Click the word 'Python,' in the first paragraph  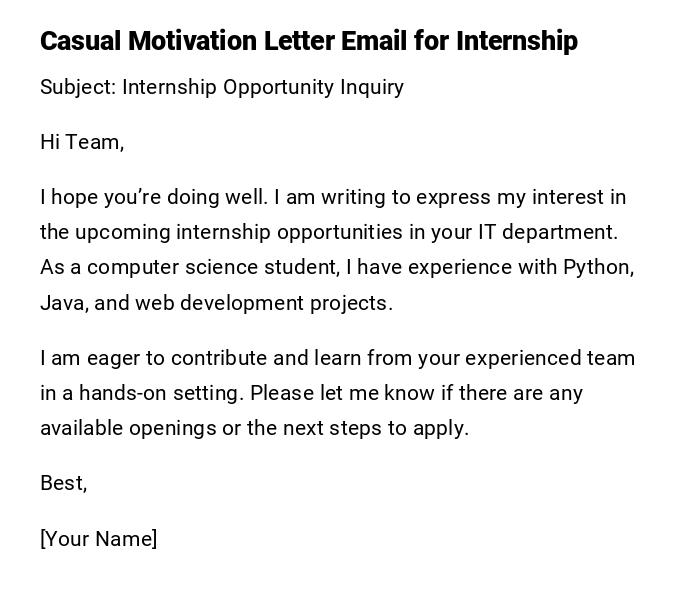pyautogui.click(x=598, y=267)
